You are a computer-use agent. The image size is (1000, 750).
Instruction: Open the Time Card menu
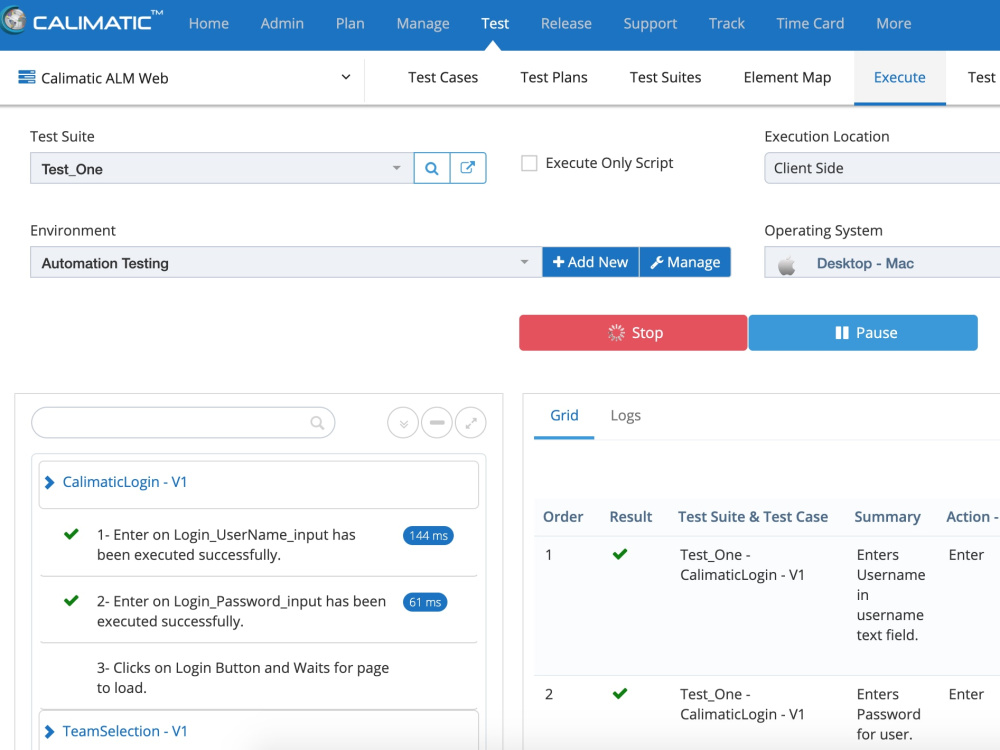[810, 24]
